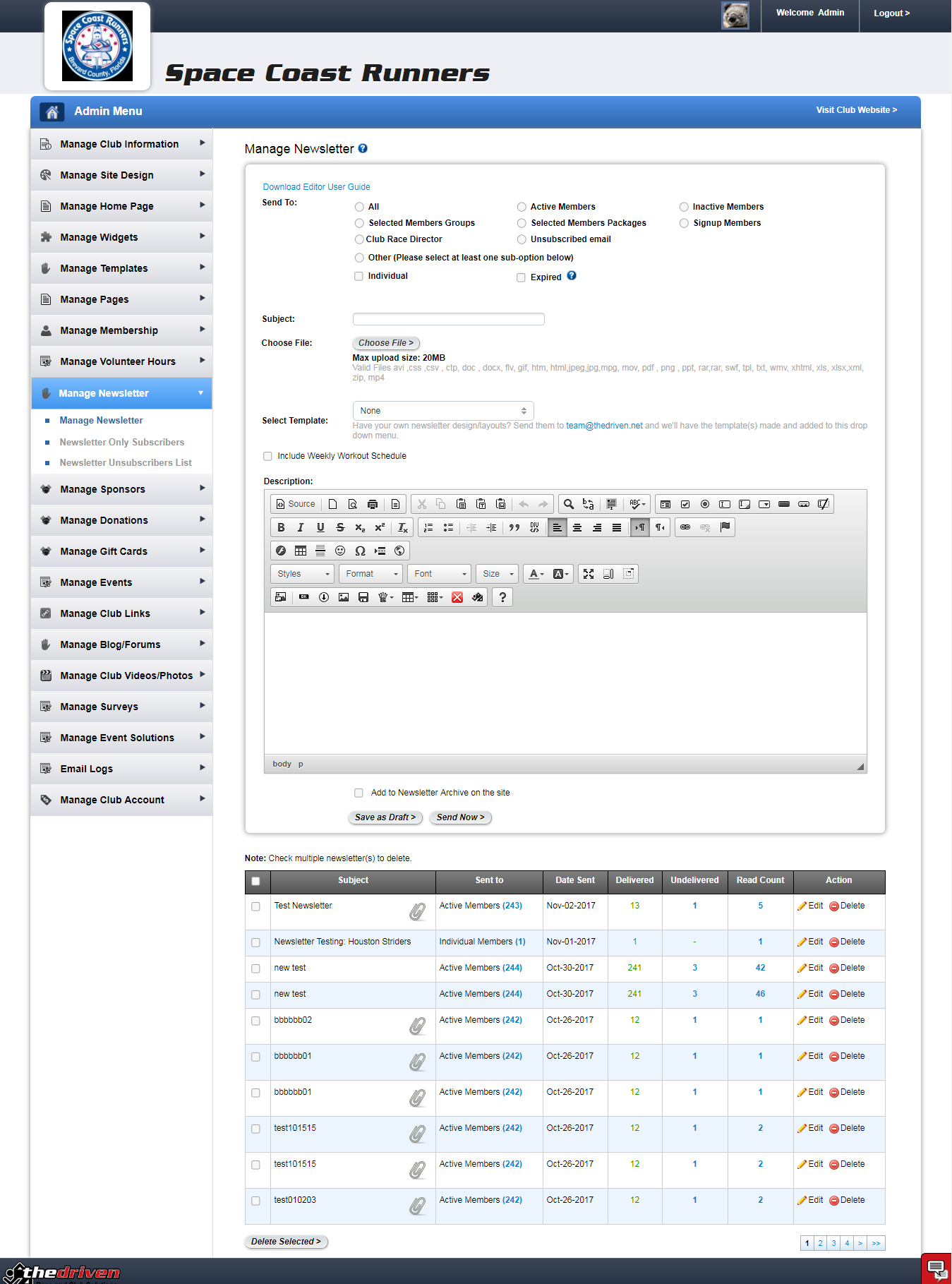Maximize the editor with the expand icon
This screenshot has height=1284, width=952.
click(x=589, y=574)
